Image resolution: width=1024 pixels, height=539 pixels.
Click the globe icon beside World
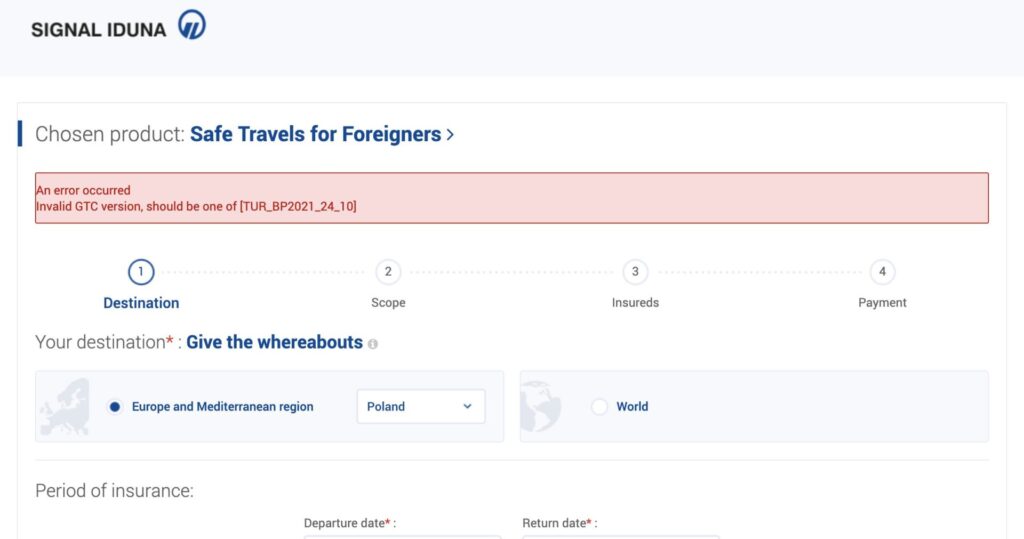pyautogui.click(x=540, y=406)
